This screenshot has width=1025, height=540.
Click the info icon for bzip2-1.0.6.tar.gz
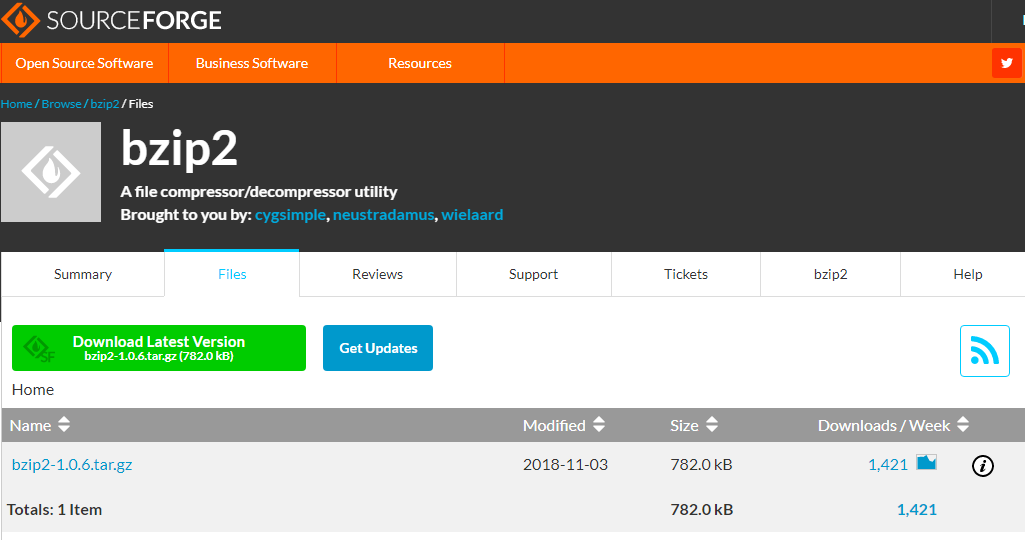983,465
